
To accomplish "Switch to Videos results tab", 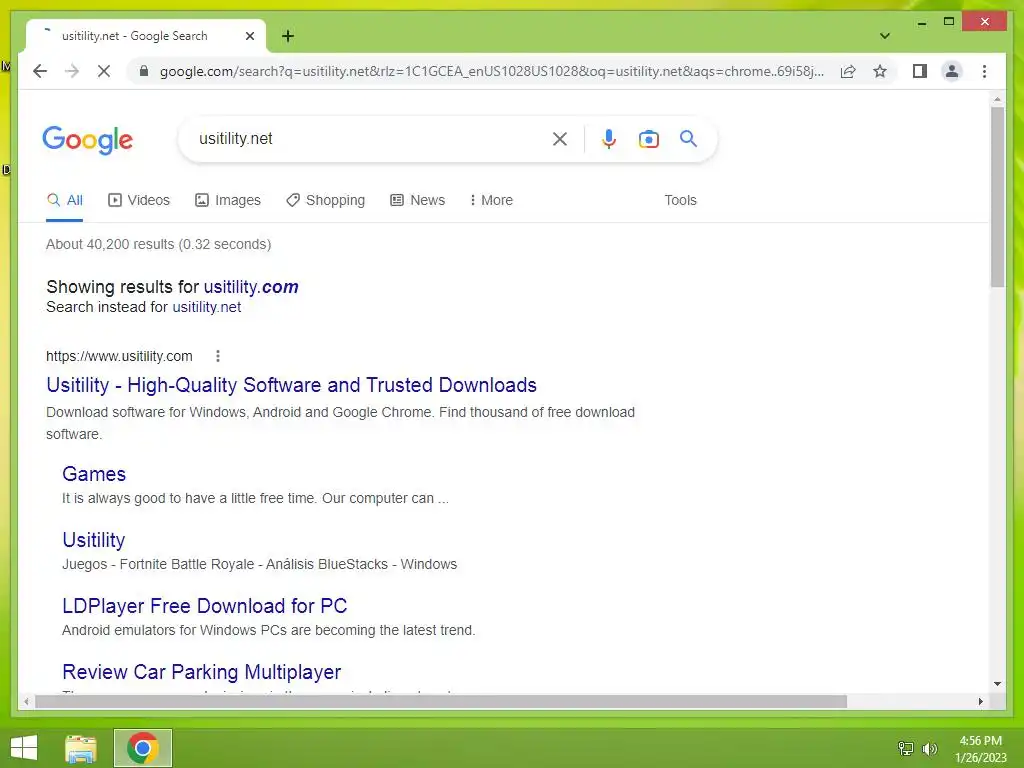I will pos(138,200).
